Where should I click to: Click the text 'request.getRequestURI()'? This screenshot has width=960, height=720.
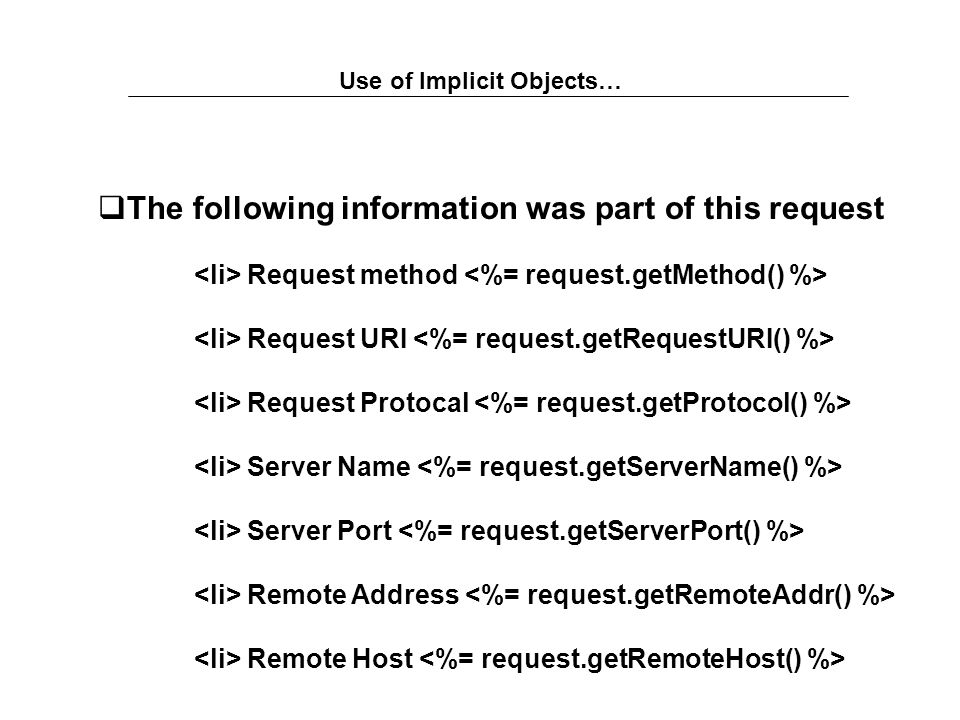[633, 339]
